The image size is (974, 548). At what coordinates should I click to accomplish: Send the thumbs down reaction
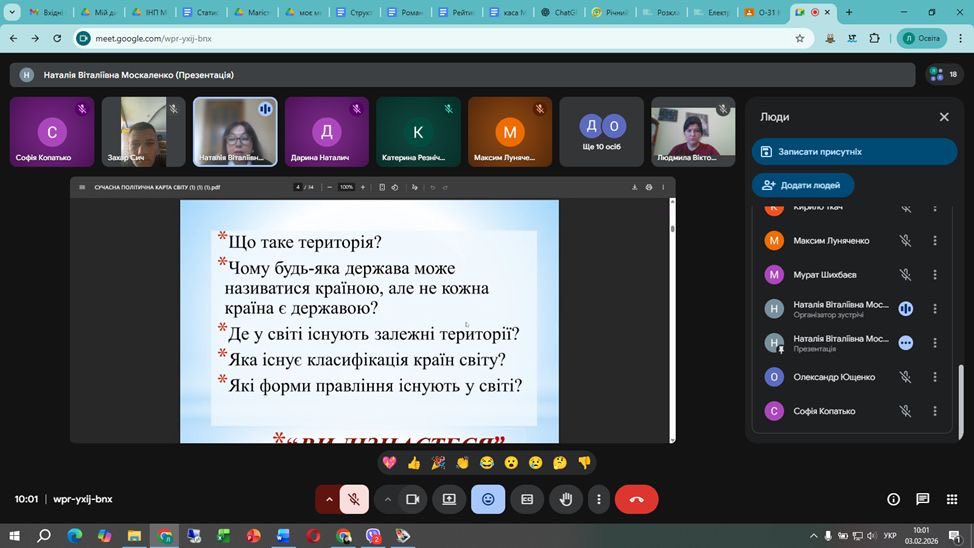(585, 462)
